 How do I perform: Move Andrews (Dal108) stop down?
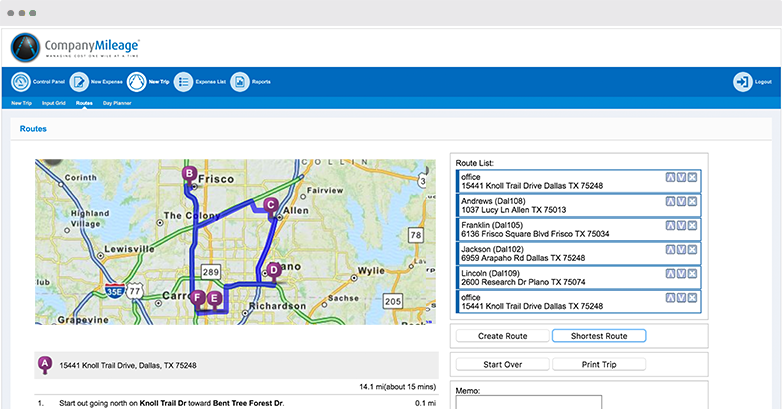tap(681, 202)
